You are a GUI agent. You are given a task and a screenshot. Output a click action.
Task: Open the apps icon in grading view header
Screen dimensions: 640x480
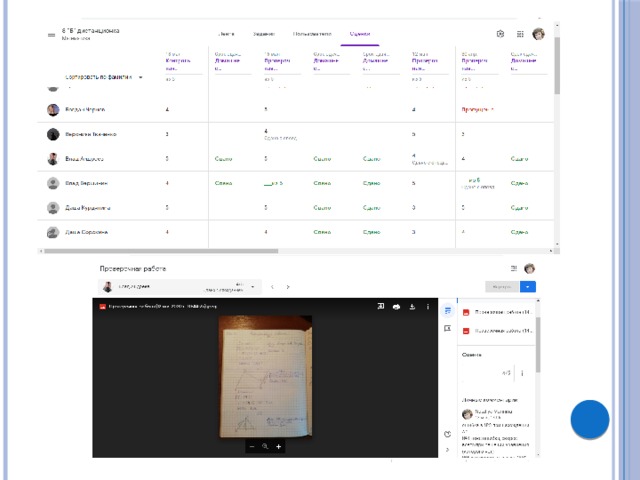[514, 268]
